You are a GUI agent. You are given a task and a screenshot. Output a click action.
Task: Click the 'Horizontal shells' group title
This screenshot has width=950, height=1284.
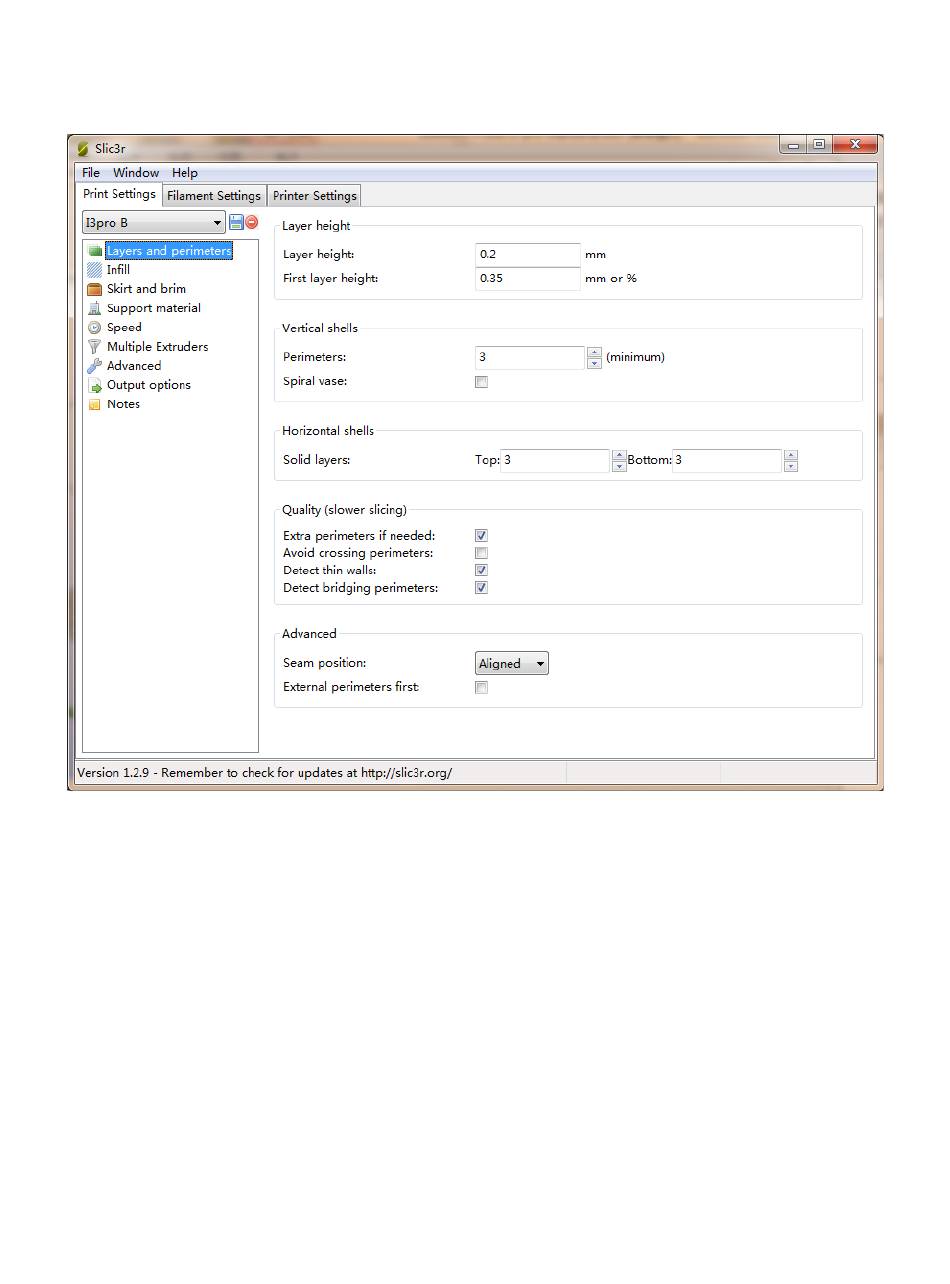click(x=328, y=431)
